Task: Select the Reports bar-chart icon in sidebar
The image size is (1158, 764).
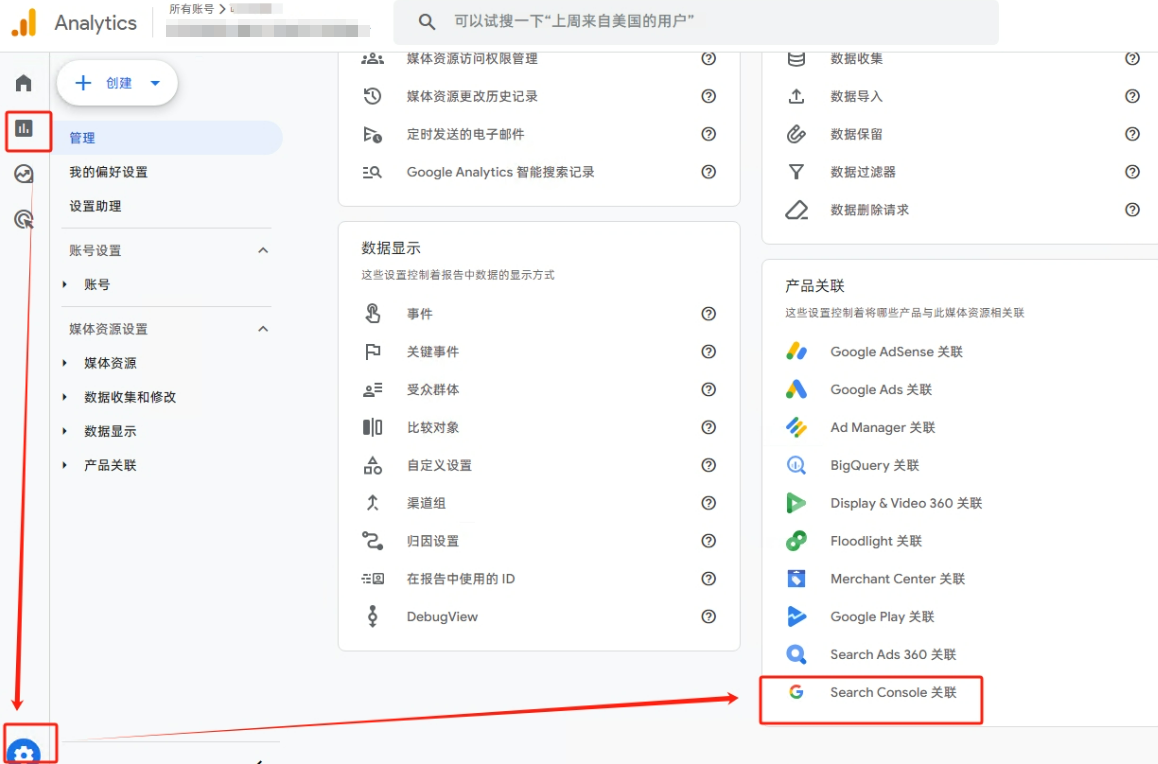Action: click(x=23, y=131)
